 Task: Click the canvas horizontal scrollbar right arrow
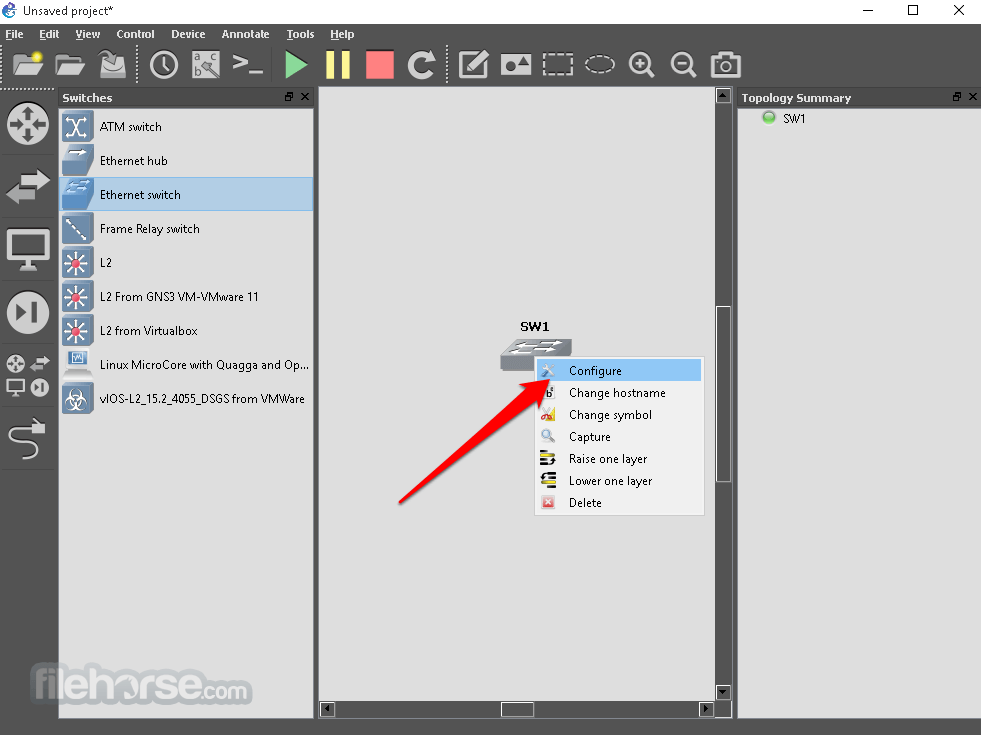coord(706,709)
